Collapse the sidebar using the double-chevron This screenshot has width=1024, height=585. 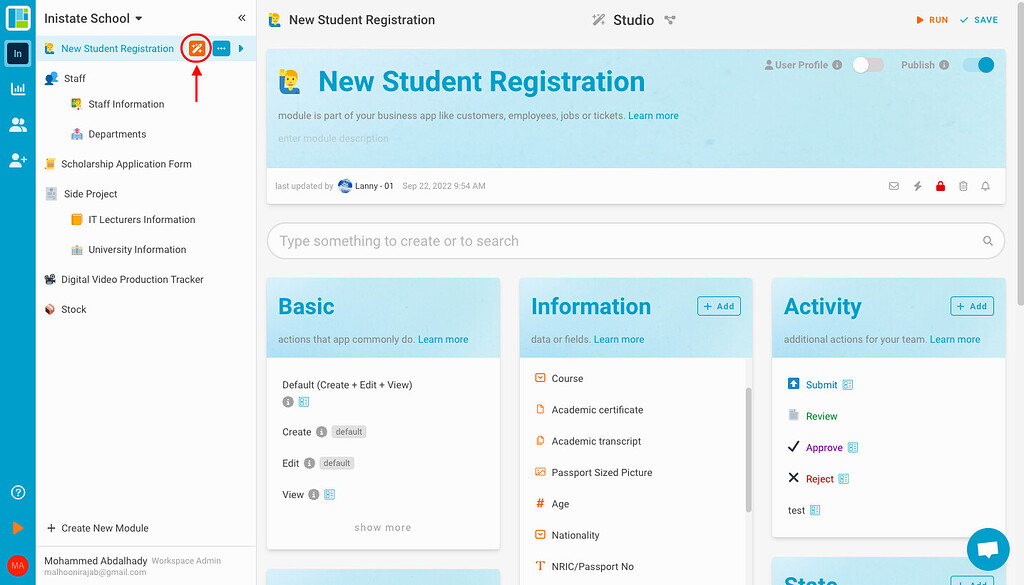(x=241, y=16)
